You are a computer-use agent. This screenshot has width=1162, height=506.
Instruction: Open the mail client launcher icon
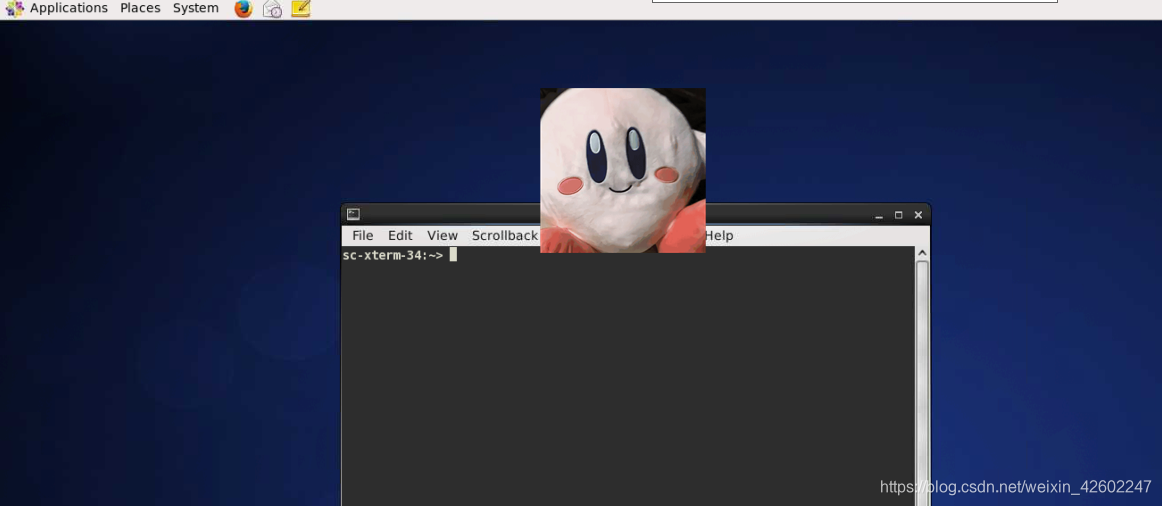[x=272, y=9]
